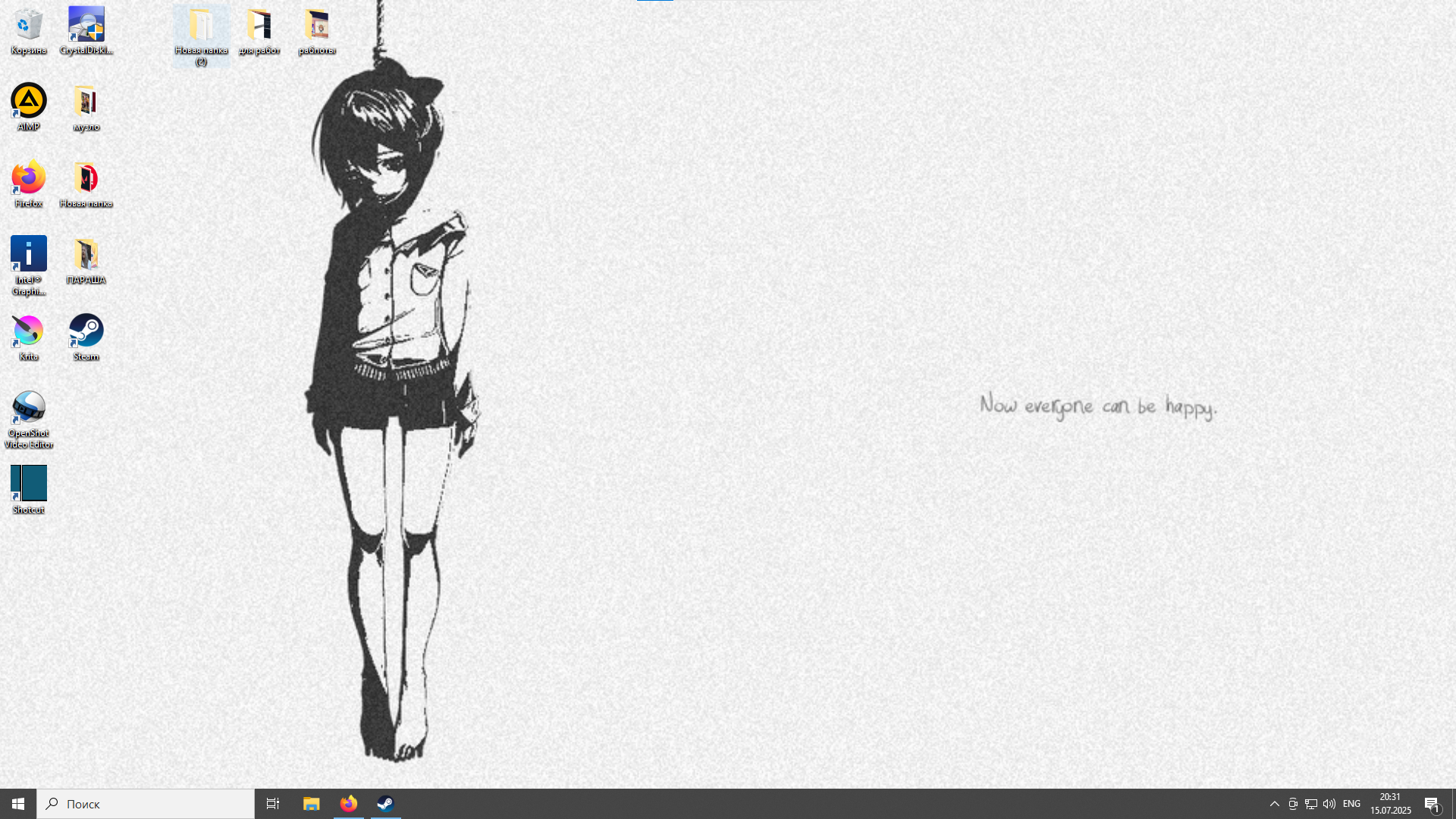
Task: Select the Shotcut desktop shortcut
Action: point(29,490)
